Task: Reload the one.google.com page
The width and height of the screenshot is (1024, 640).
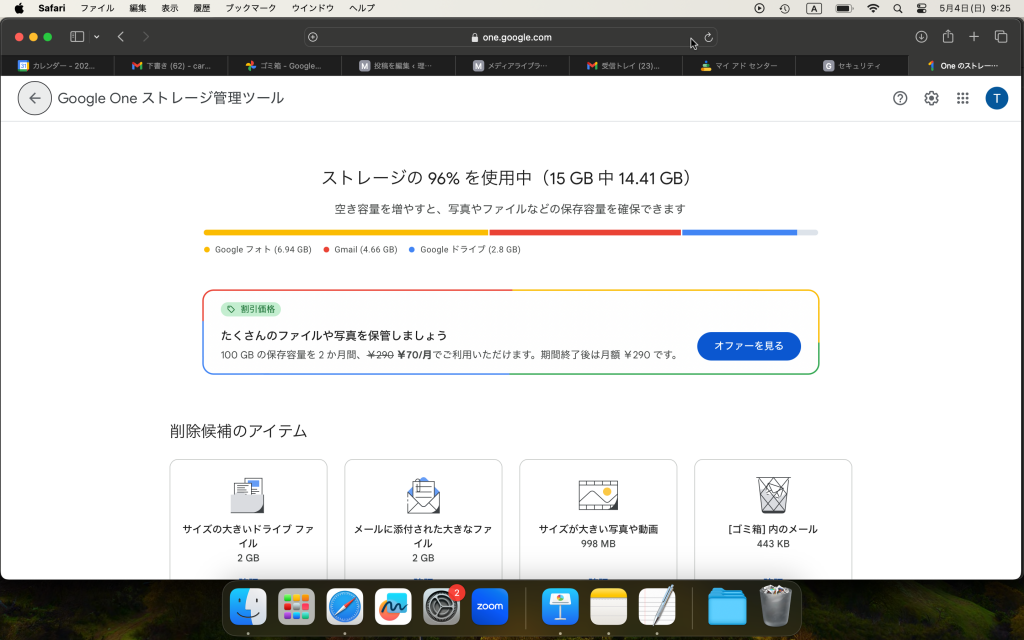Action: (x=708, y=37)
